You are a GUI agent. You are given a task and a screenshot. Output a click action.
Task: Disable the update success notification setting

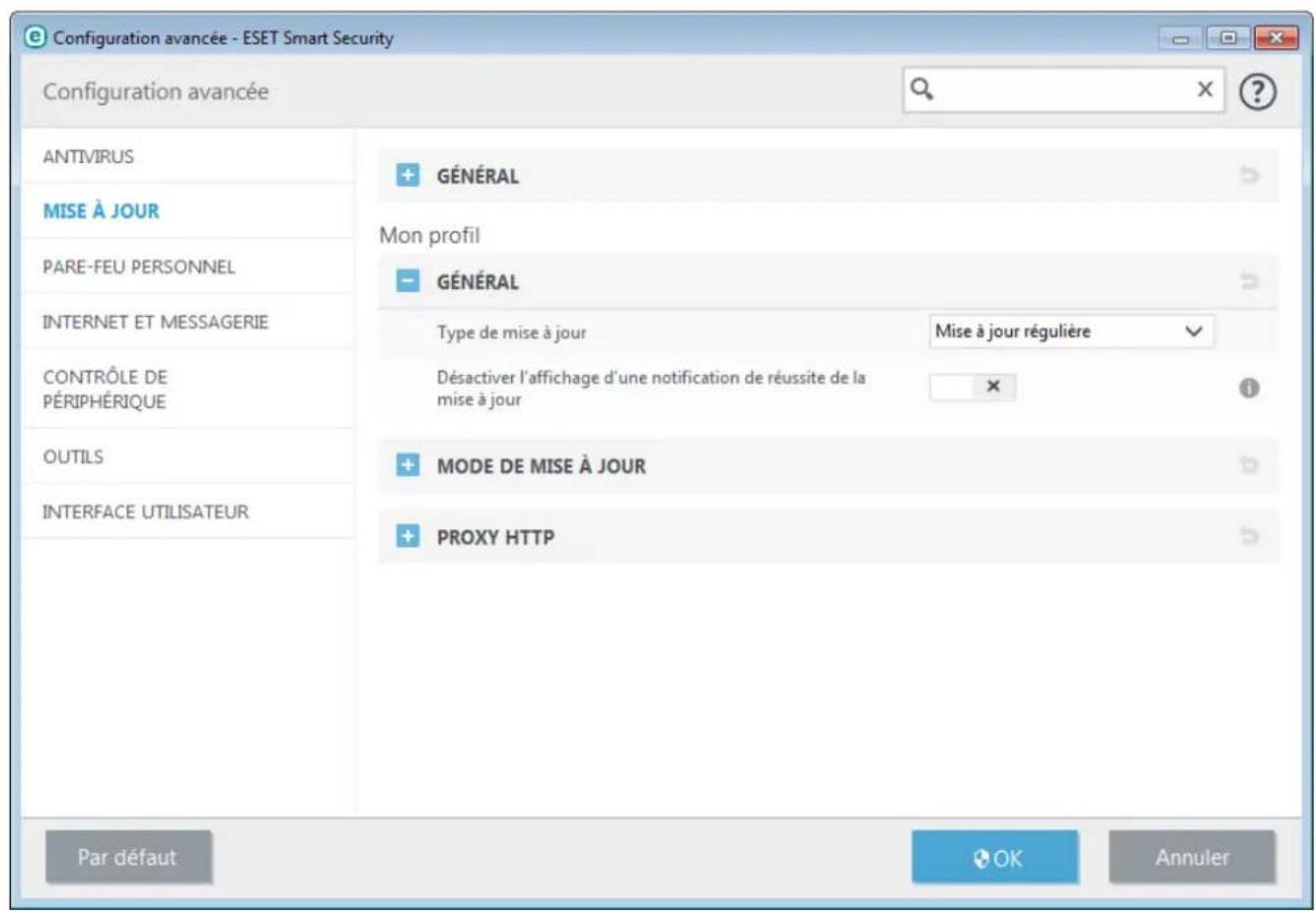pyautogui.click(x=975, y=384)
